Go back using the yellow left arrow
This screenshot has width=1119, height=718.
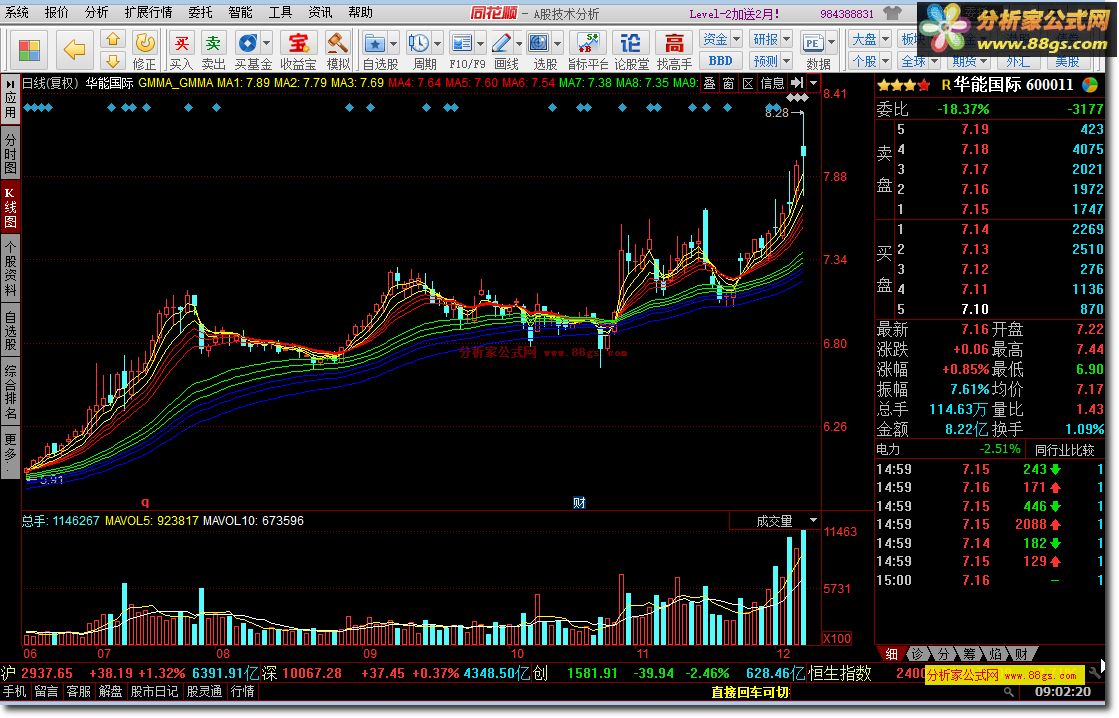tap(74, 50)
